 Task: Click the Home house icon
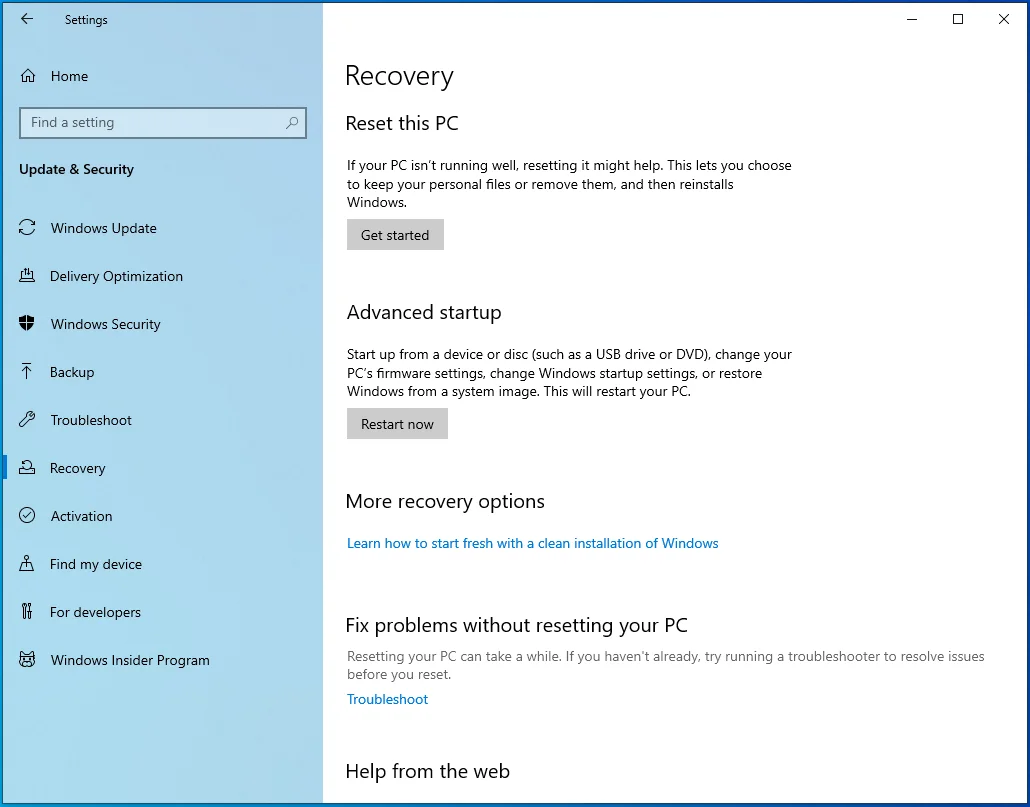click(28, 76)
